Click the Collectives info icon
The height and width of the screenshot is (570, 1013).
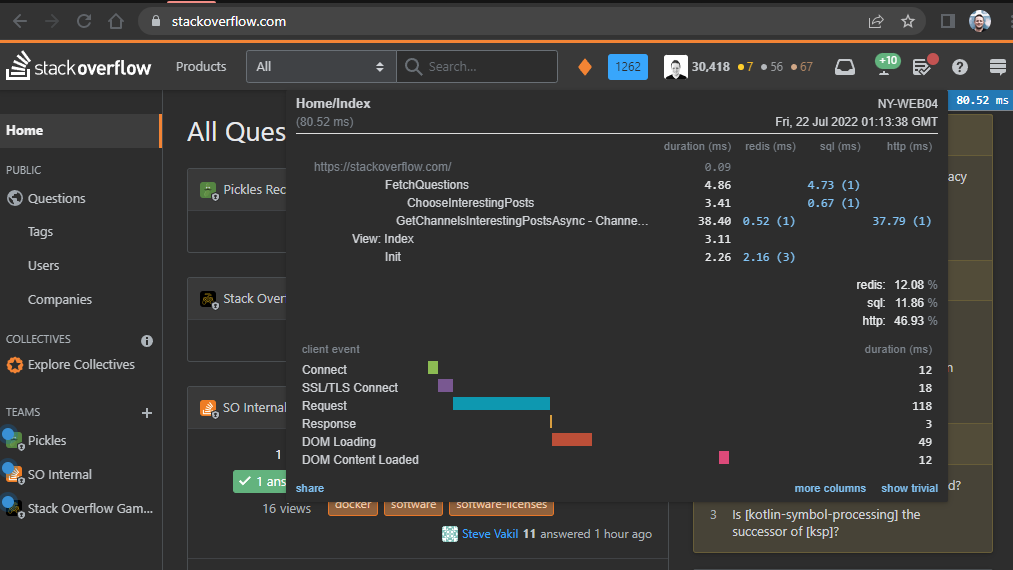147,341
